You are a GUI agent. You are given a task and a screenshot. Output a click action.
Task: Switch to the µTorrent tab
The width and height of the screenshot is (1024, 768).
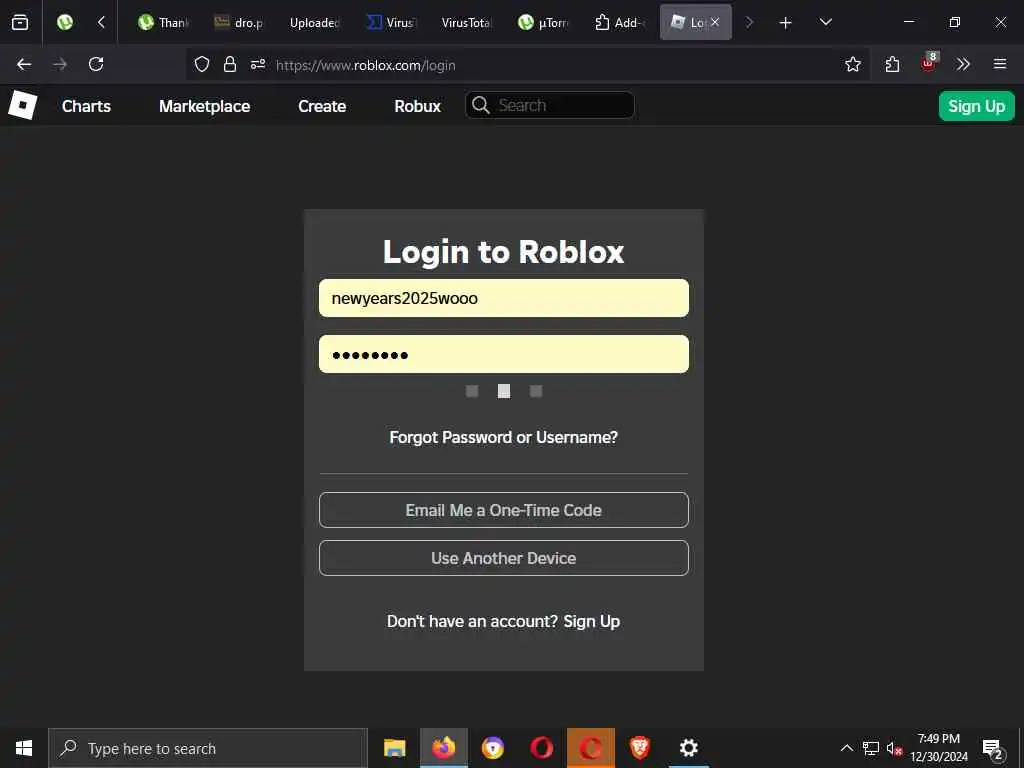click(543, 22)
